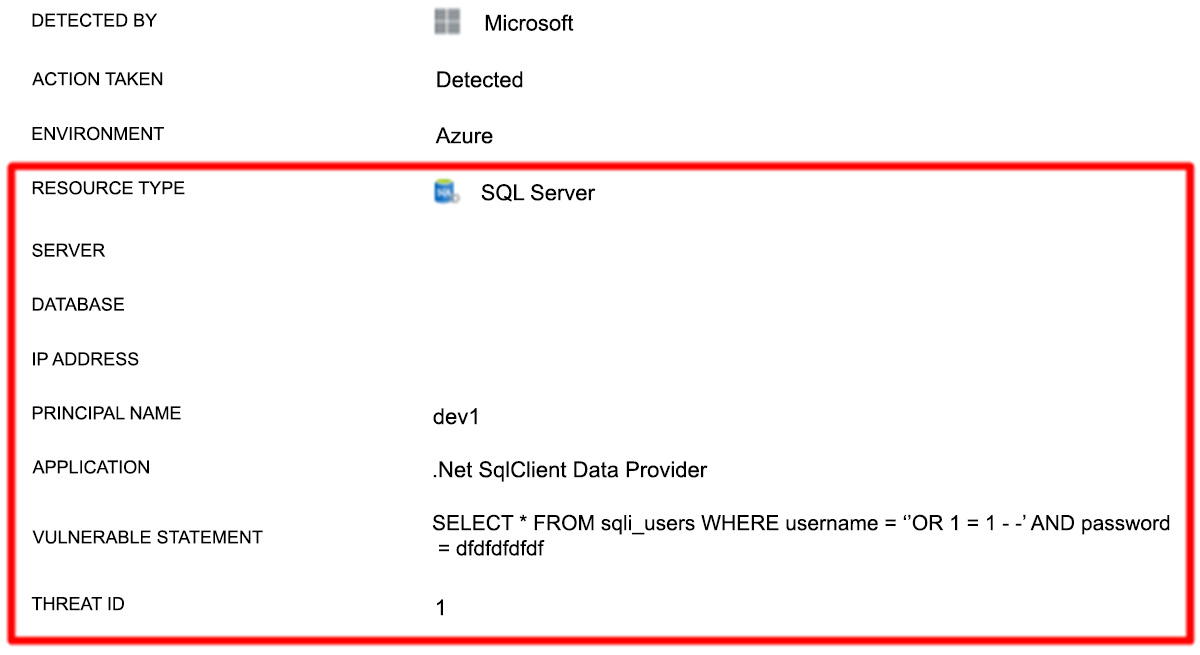
Task: Click the THREAT ID field label
Action: pos(80,603)
